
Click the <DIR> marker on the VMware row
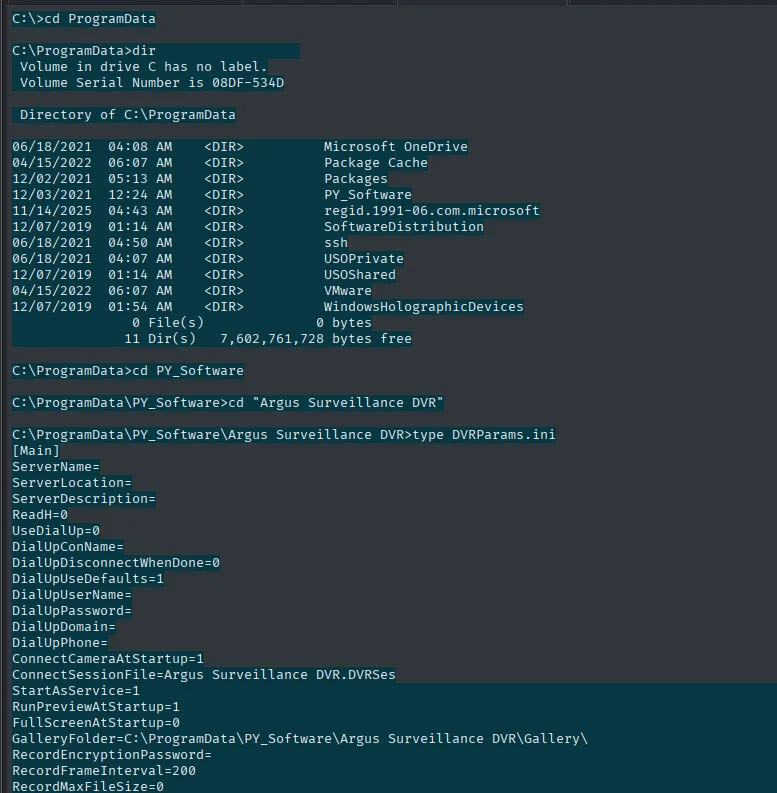[x=224, y=291]
